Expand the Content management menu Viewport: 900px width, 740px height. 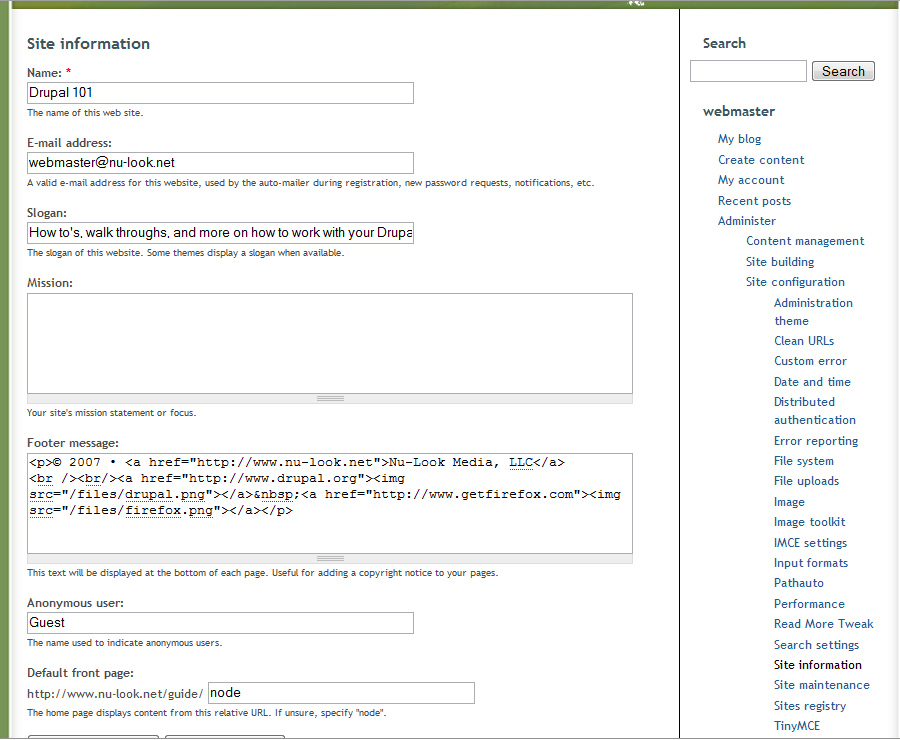click(x=805, y=241)
